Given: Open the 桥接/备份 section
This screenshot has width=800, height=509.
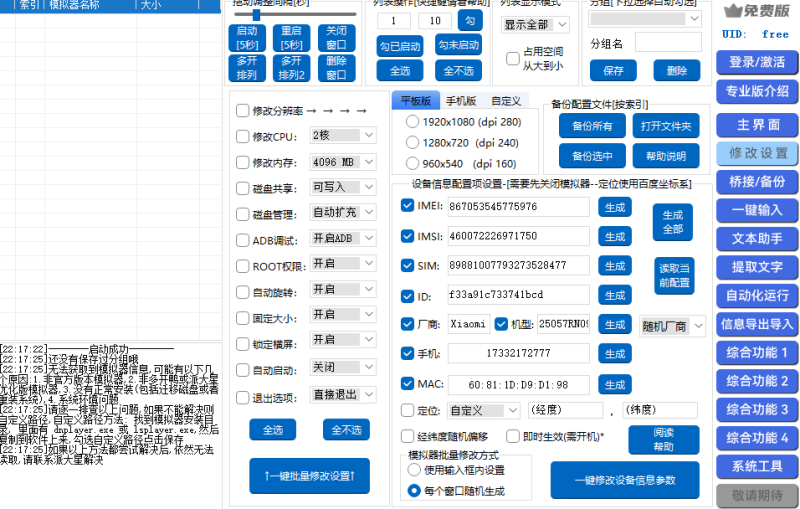Looking at the screenshot, I should point(756,182).
